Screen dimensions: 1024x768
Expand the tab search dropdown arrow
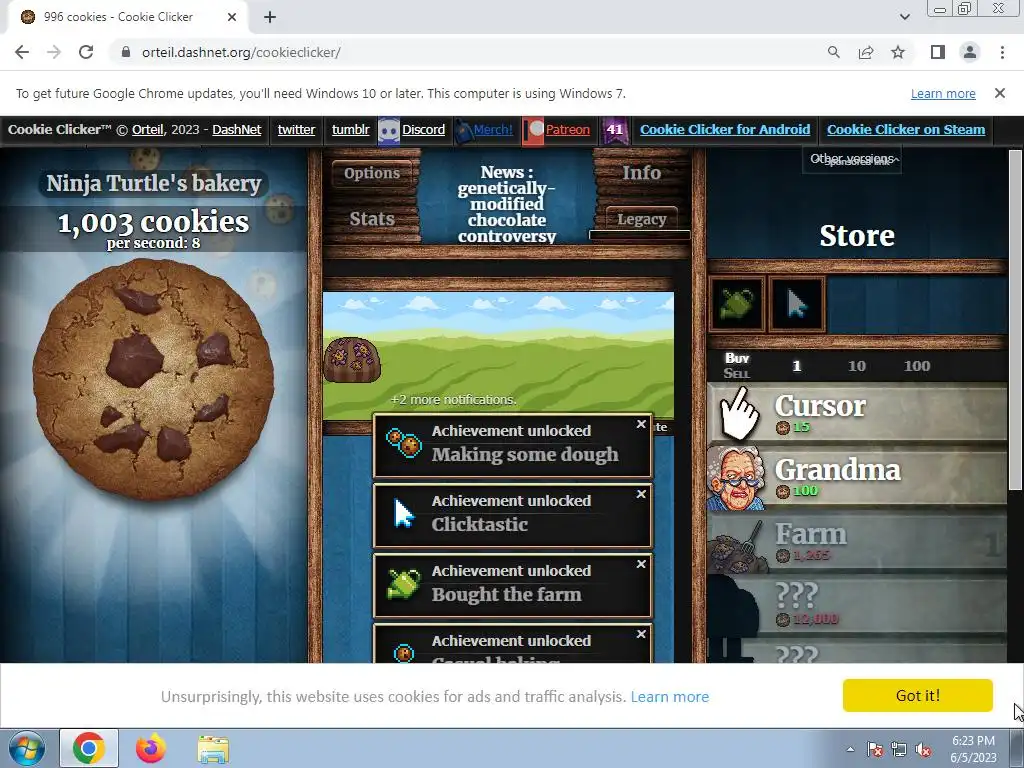click(x=904, y=17)
